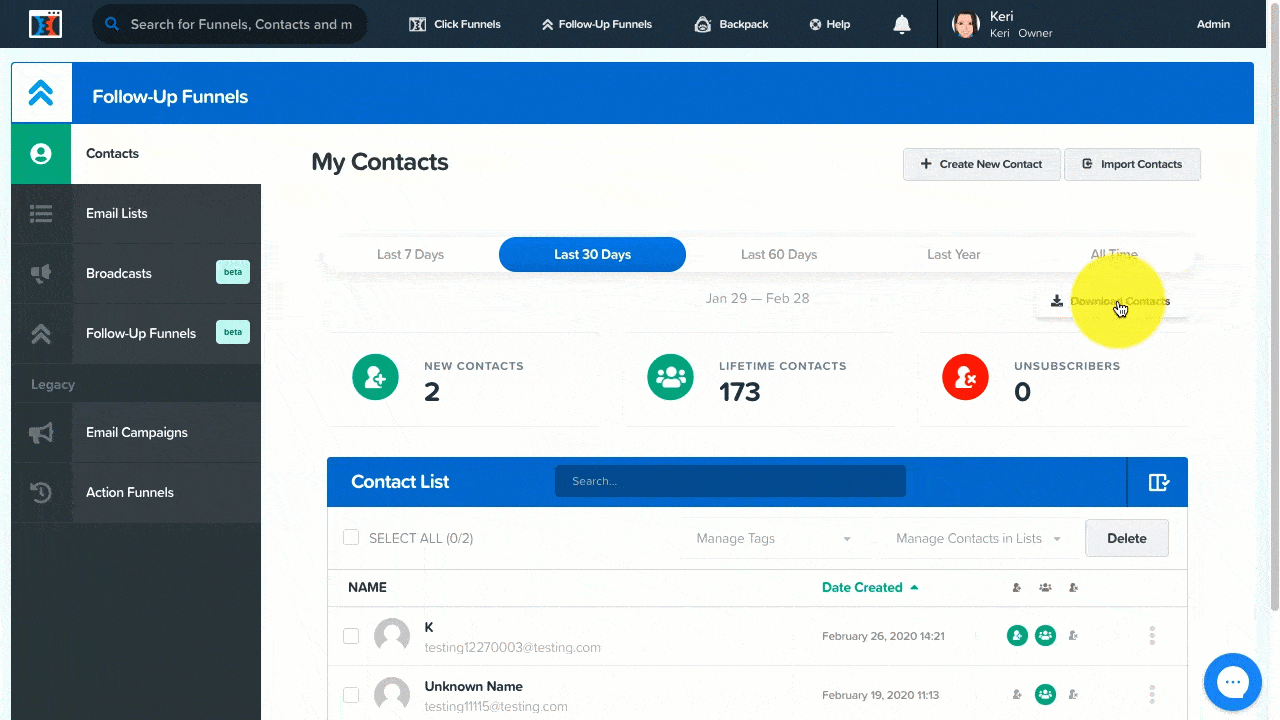Viewport: 1280px width, 720px height.
Task: Check the checkbox next to Unknown Name
Action: pyautogui.click(x=351, y=694)
